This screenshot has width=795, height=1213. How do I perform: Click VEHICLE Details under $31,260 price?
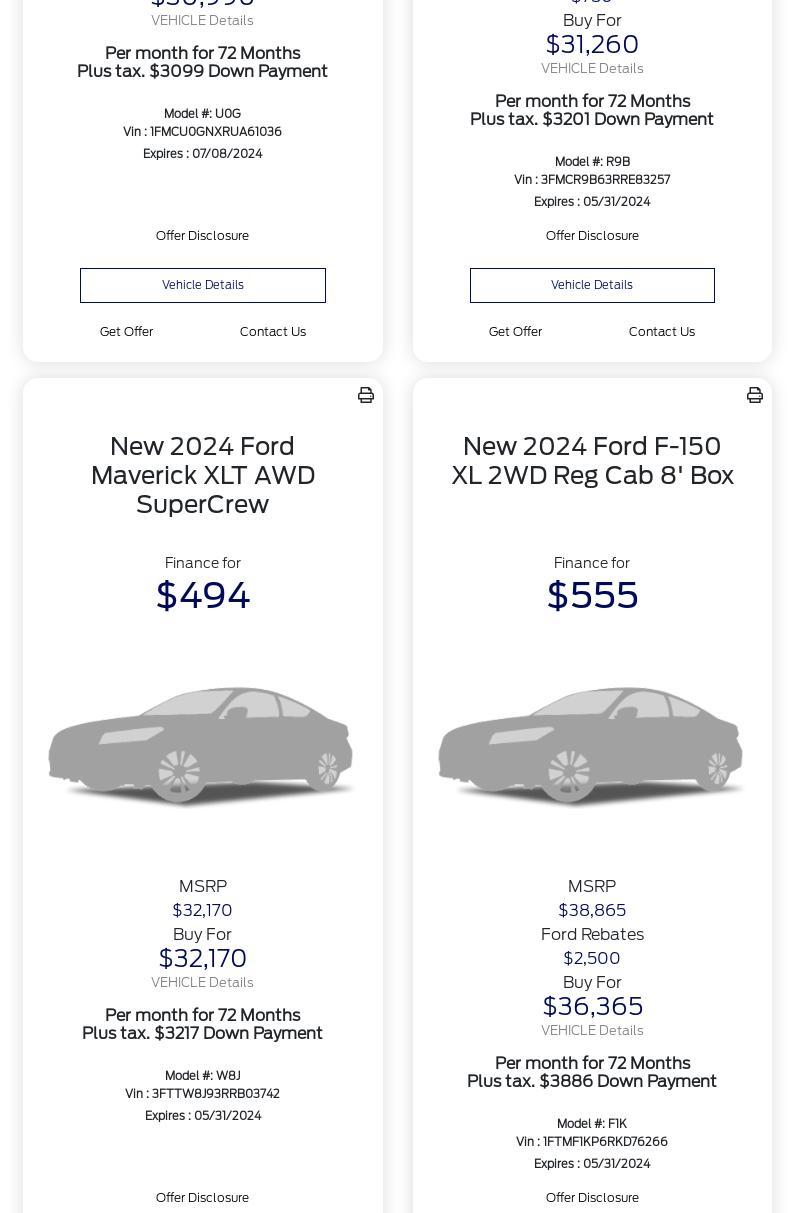(x=592, y=69)
